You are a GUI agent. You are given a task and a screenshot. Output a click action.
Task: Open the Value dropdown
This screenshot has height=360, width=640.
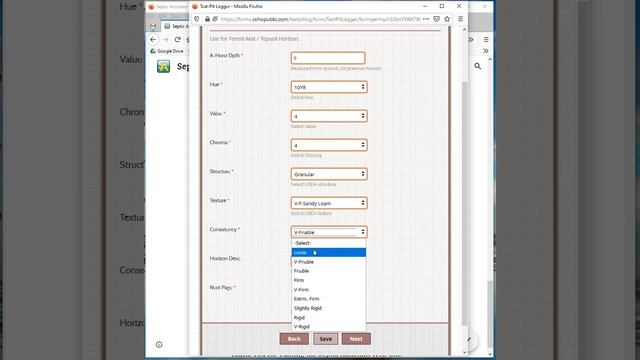point(329,116)
